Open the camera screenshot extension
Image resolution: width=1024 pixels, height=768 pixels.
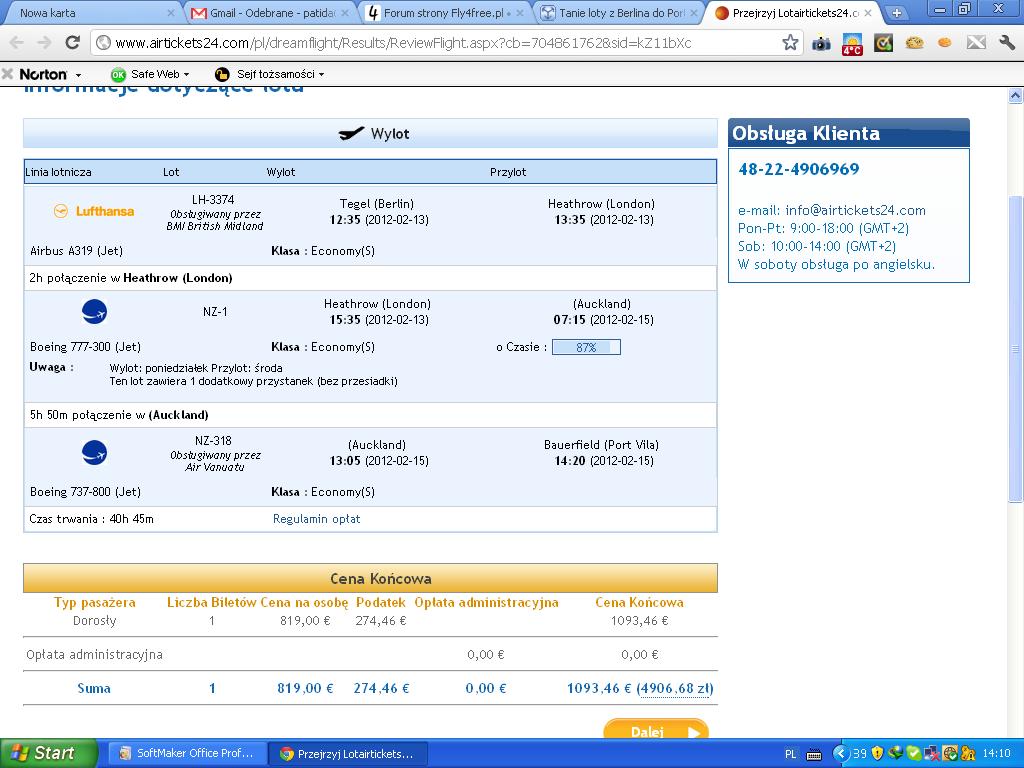[x=821, y=44]
